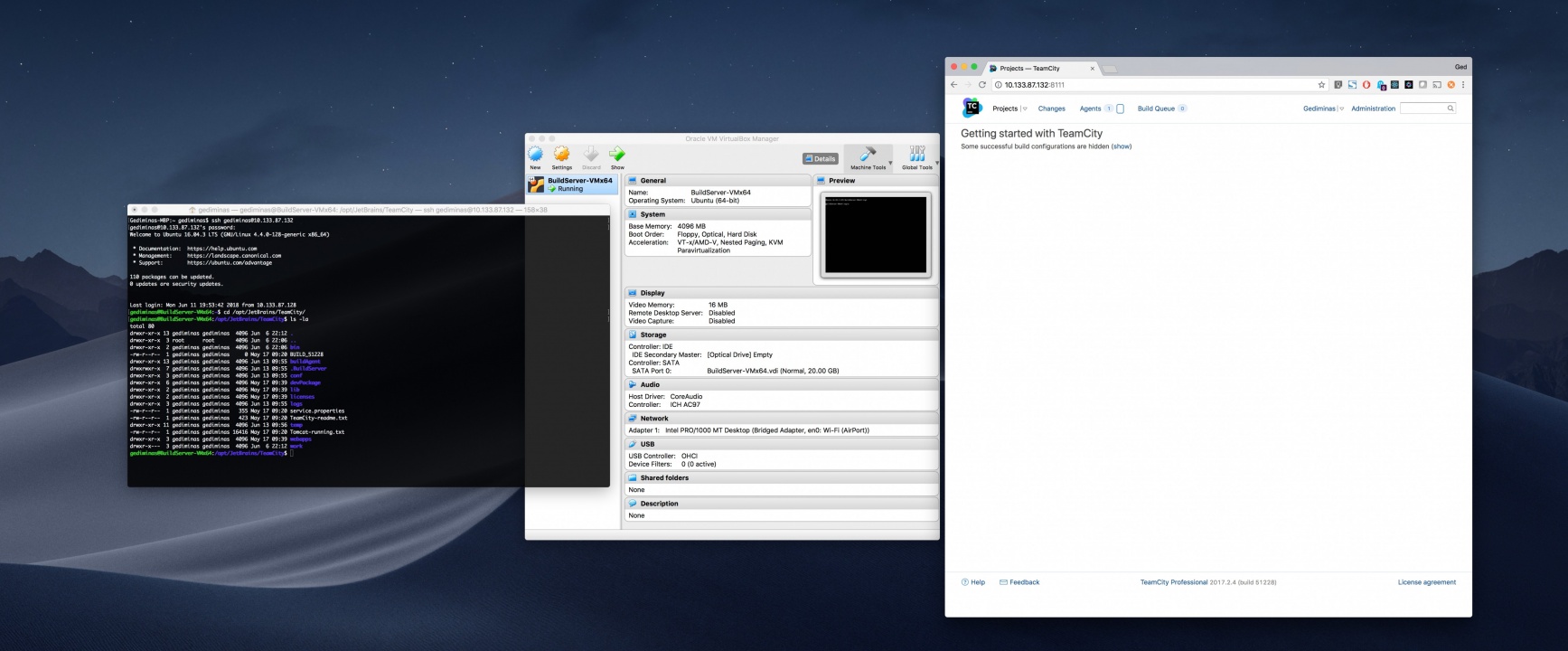Click the TeamCity logo icon
1568x651 pixels.
coord(972,108)
